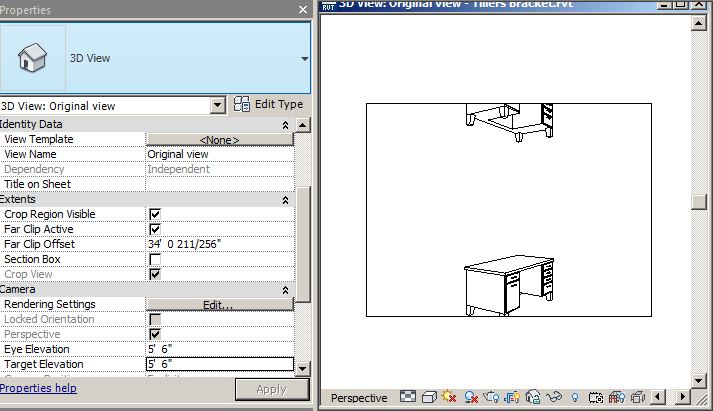Click the Properties list scroll up arrow
713x411 pixels.
pyautogui.click(x=303, y=125)
